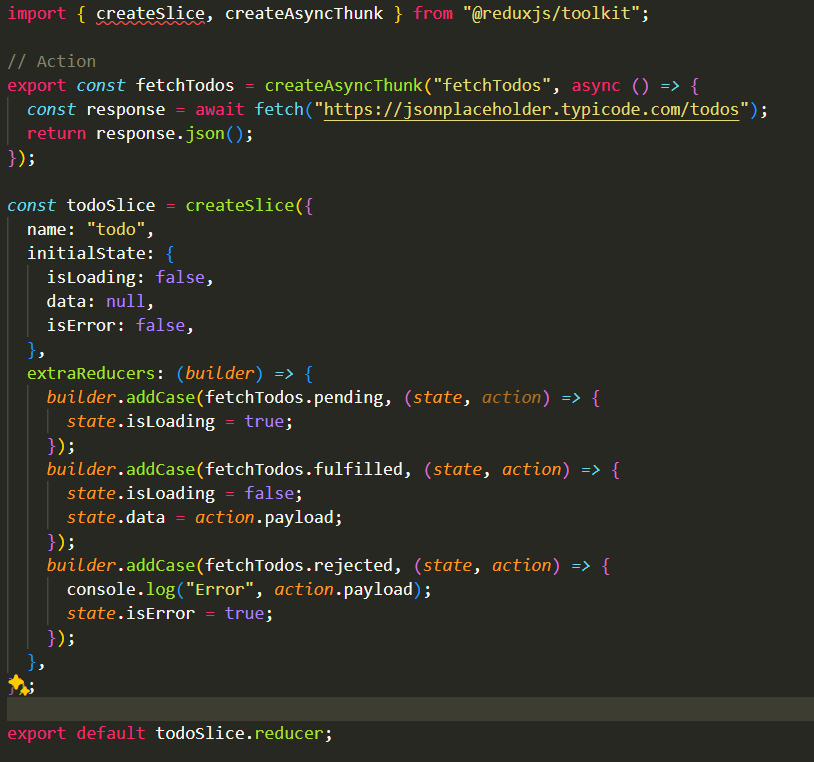Click createAsyncThunk in the import line

click(304, 13)
